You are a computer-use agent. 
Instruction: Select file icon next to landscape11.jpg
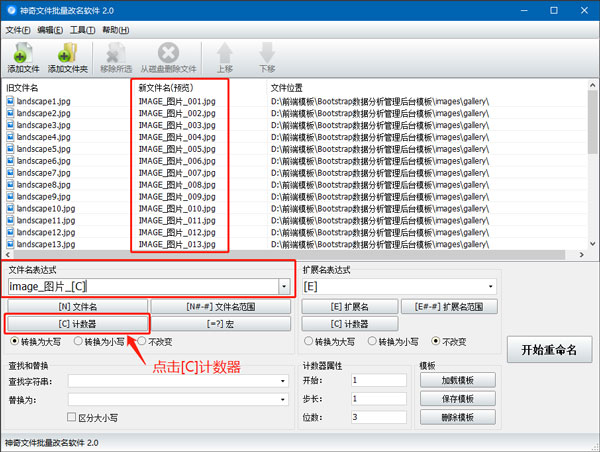(x=10, y=220)
